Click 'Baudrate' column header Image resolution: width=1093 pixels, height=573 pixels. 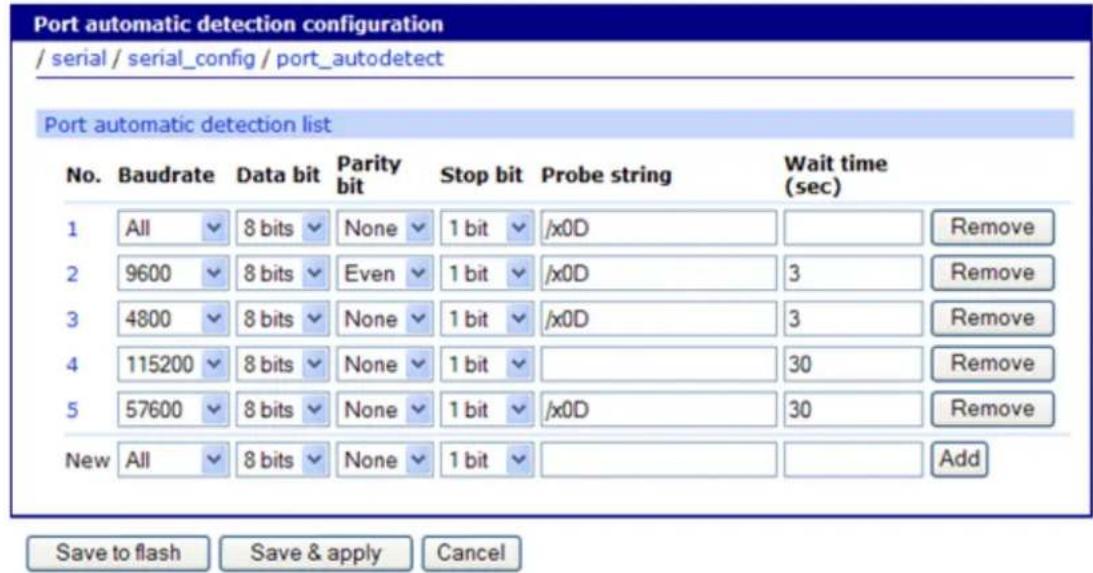coord(166,175)
